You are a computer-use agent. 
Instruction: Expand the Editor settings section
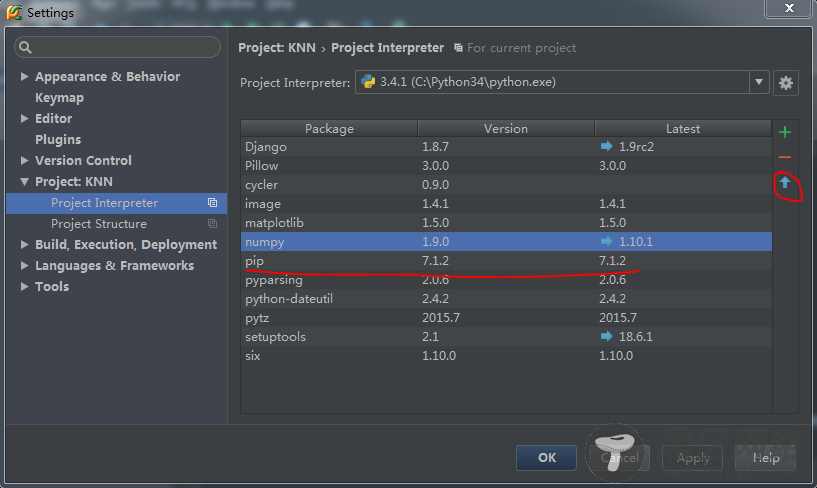coord(24,118)
